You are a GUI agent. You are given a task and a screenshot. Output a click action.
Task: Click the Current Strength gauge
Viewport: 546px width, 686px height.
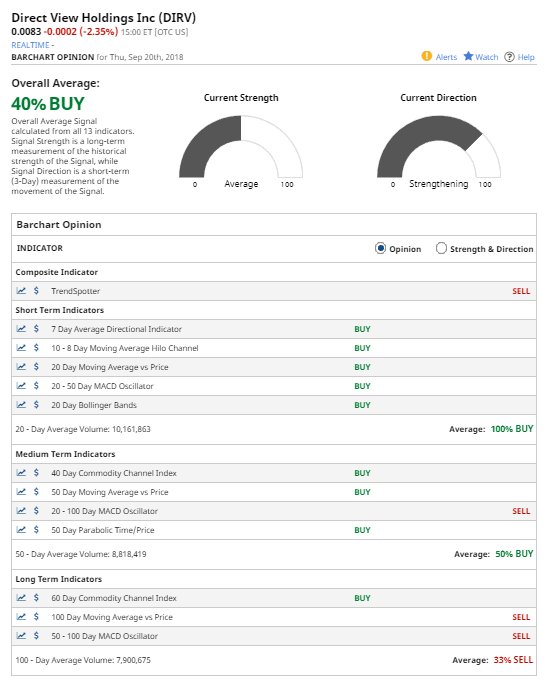coord(241,147)
